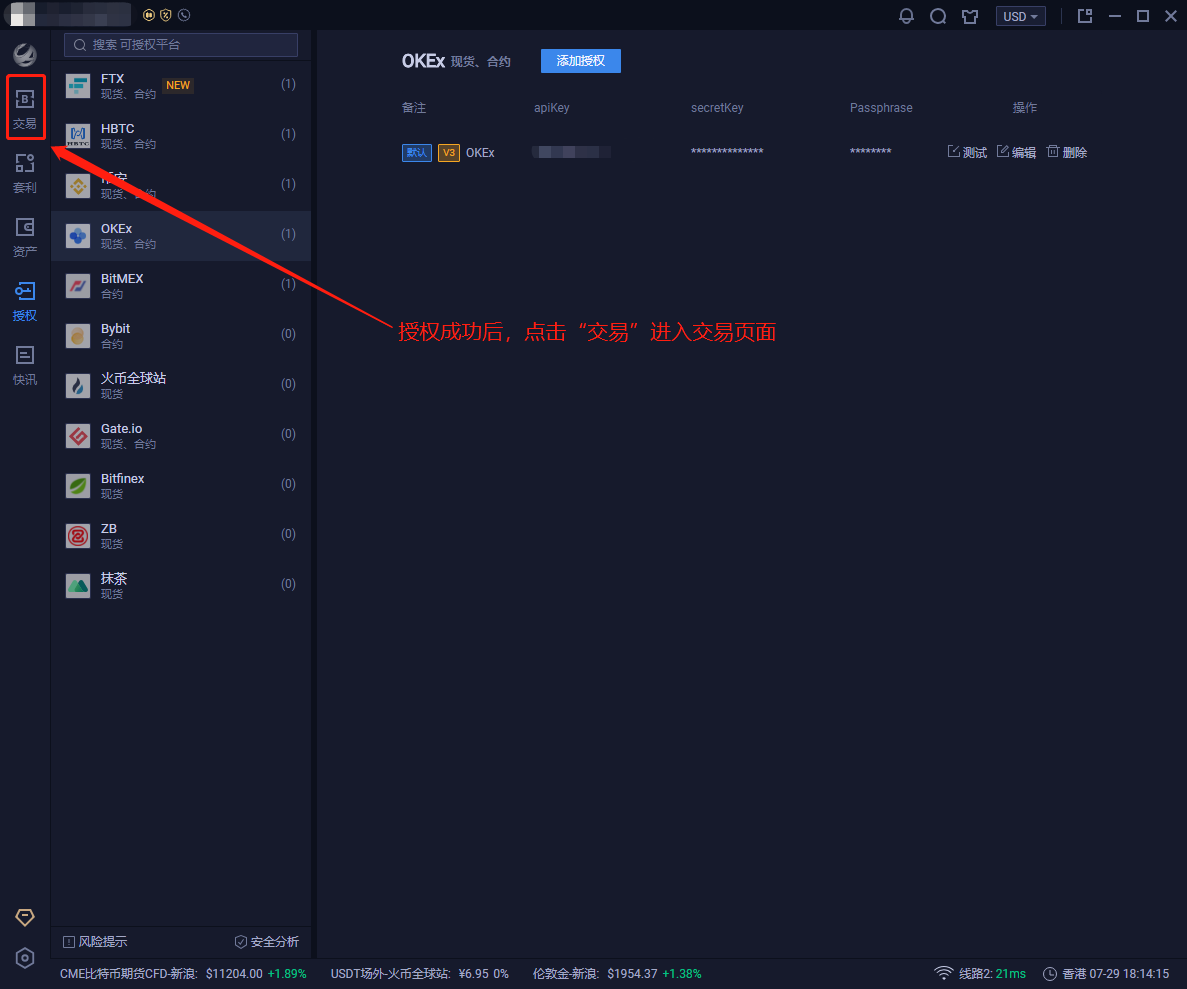
Task: Open the USD currency dropdown
Action: pos(1020,16)
